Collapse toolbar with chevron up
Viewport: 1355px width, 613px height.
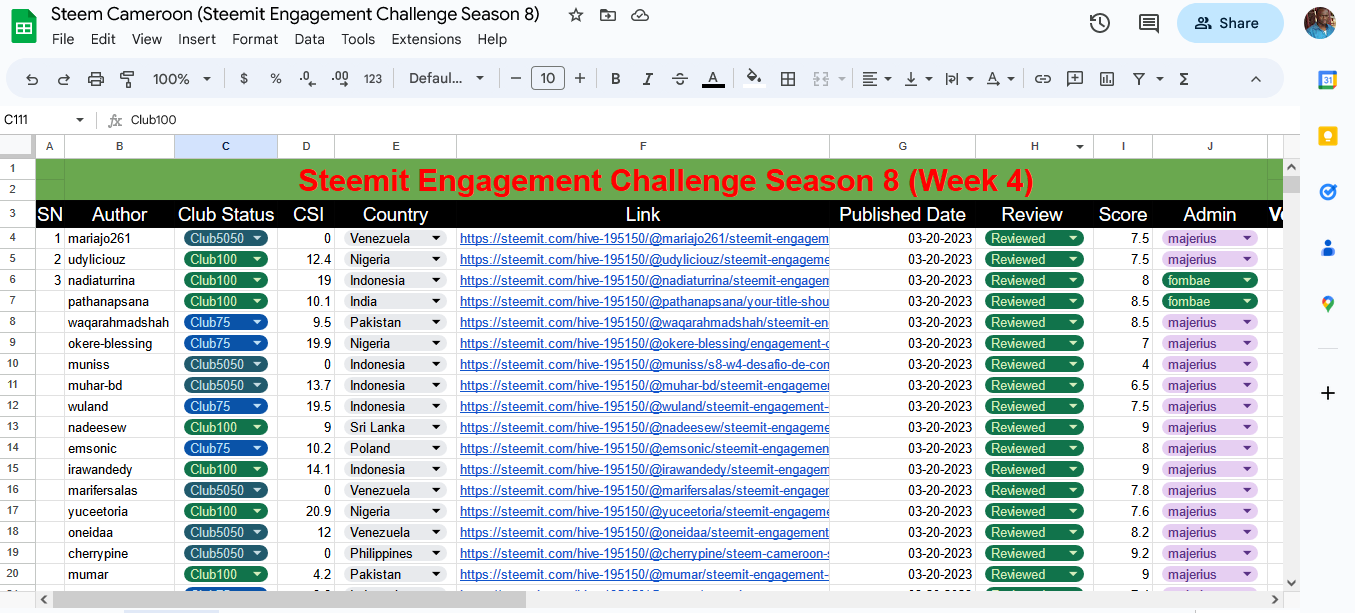point(1256,79)
